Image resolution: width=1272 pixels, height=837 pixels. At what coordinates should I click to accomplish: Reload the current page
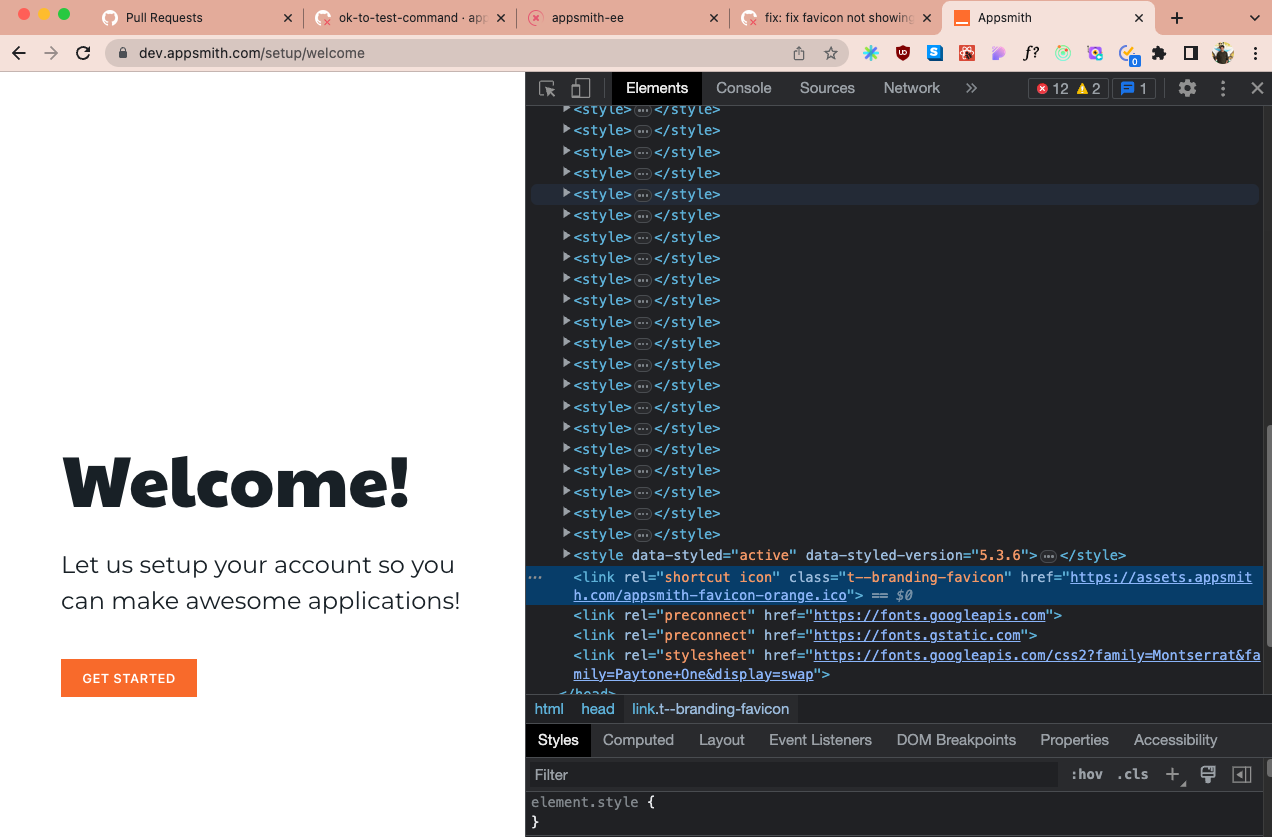coord(84,53)
